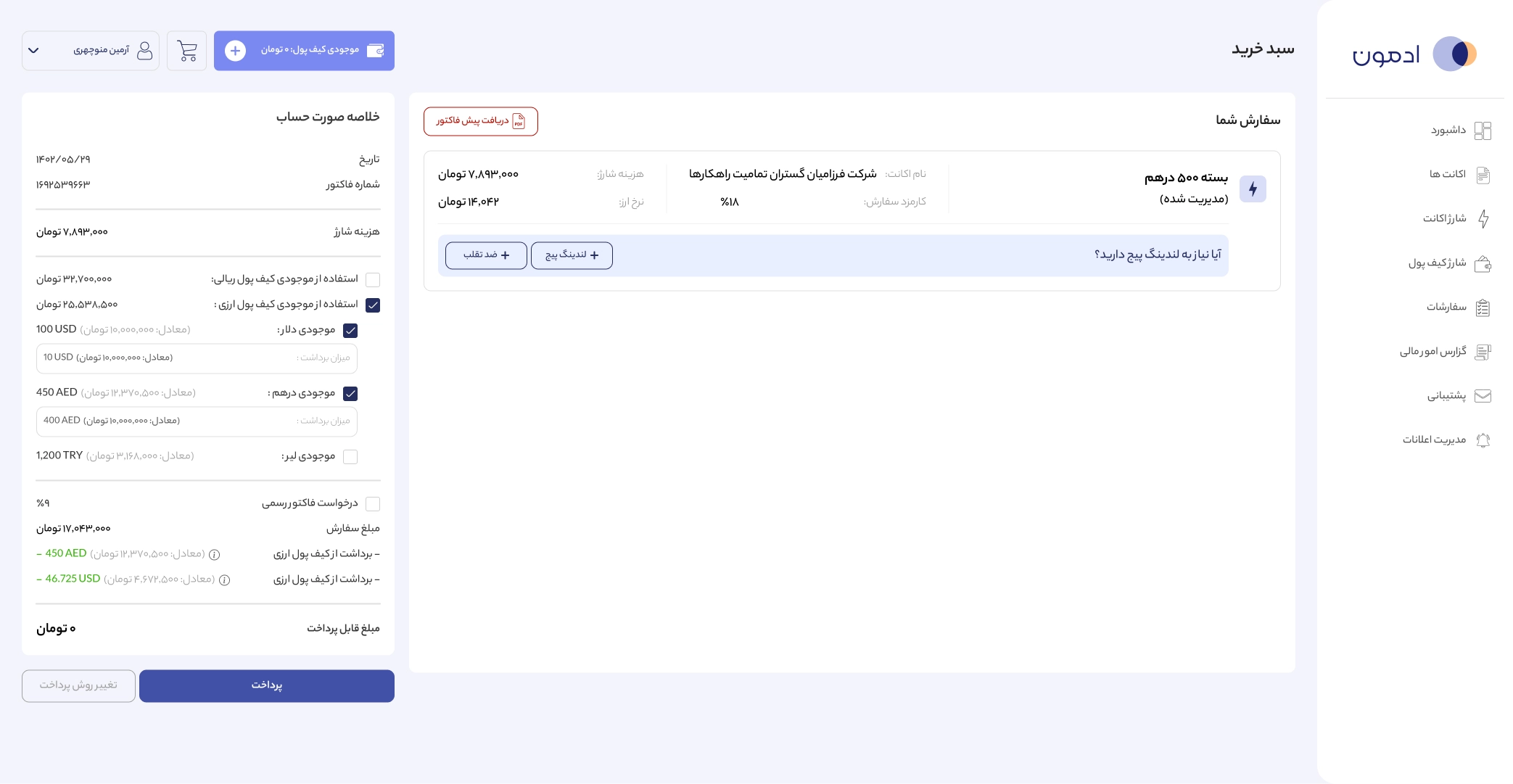Click the 1,200 TRY balance value
Screen dimensions: 1513x784
[59, 455]
